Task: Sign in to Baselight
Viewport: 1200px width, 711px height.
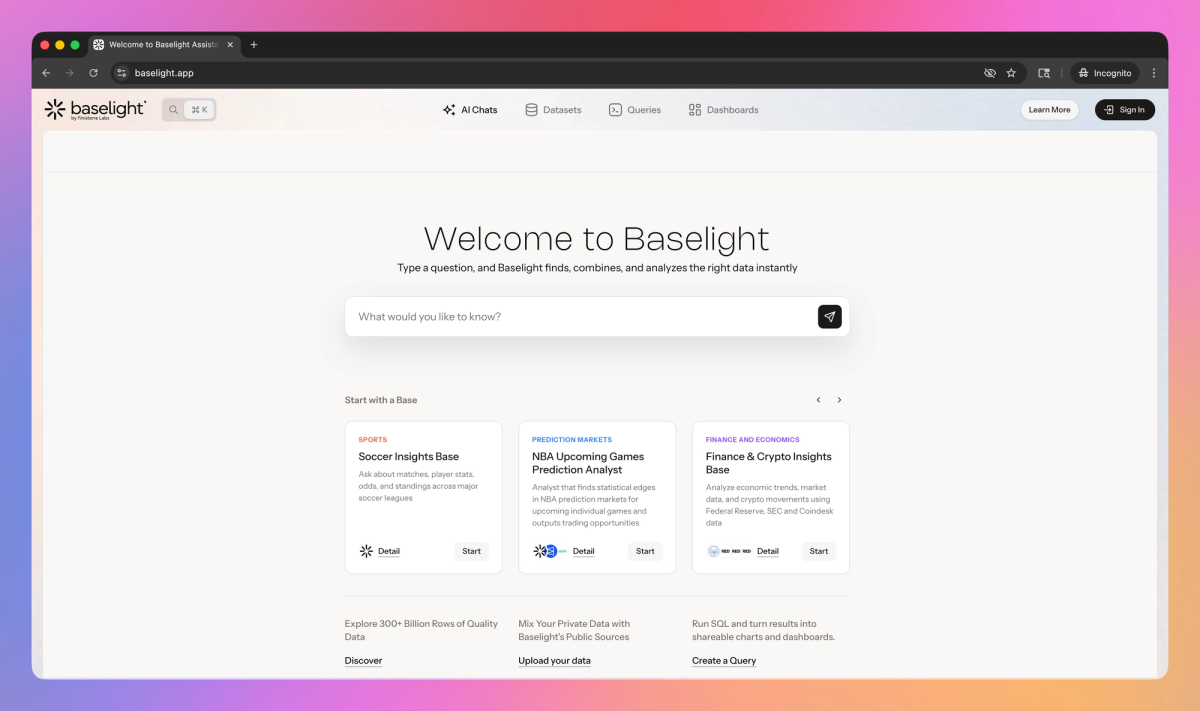Action: point(1124,109)
